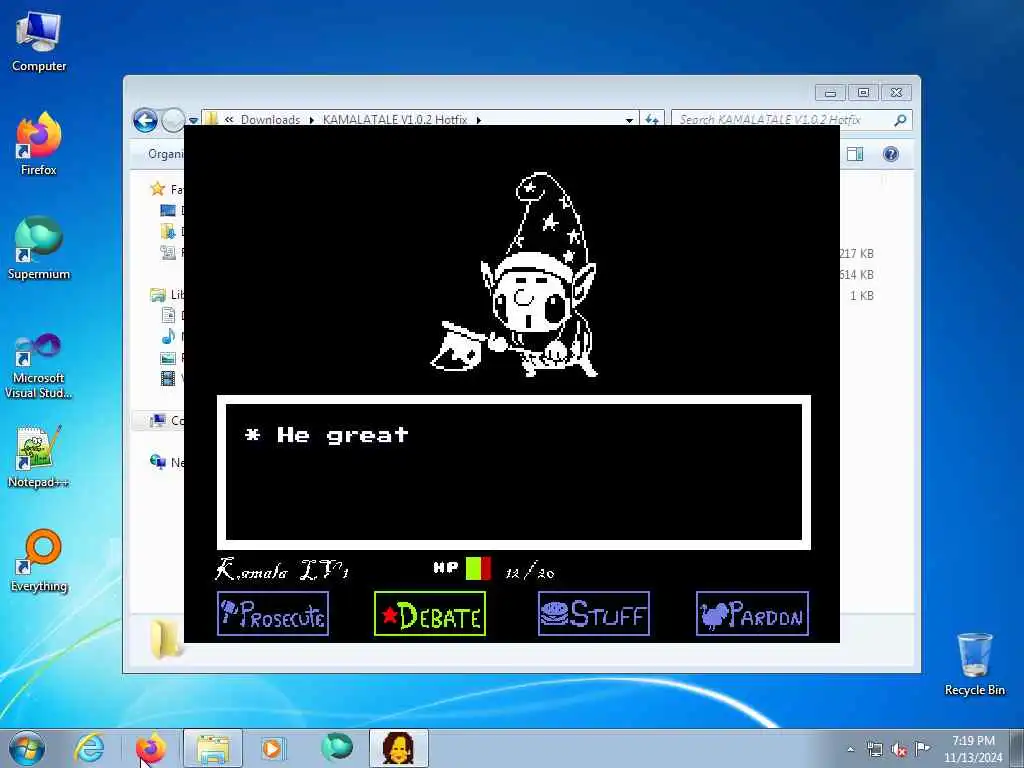1024x768 pixels.
Task: Click the folder icon in Explorer details pane
Action: coord(166,639)
